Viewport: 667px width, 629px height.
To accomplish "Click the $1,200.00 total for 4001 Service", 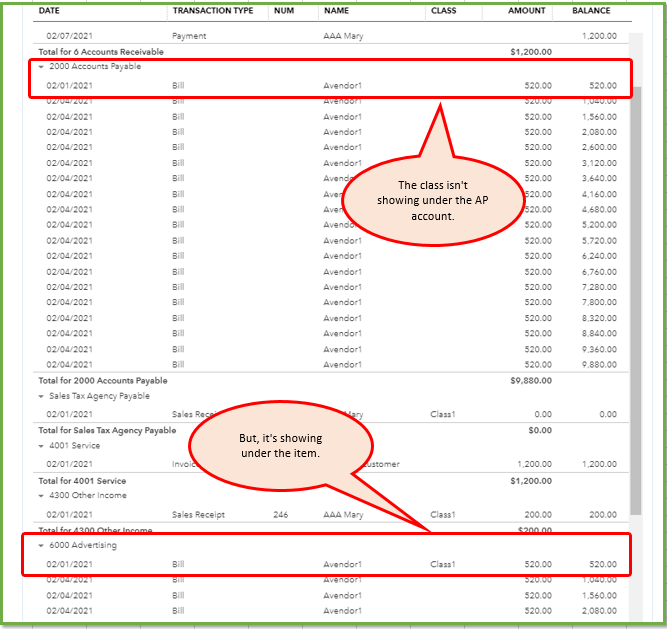I will [x=531, y=481].
